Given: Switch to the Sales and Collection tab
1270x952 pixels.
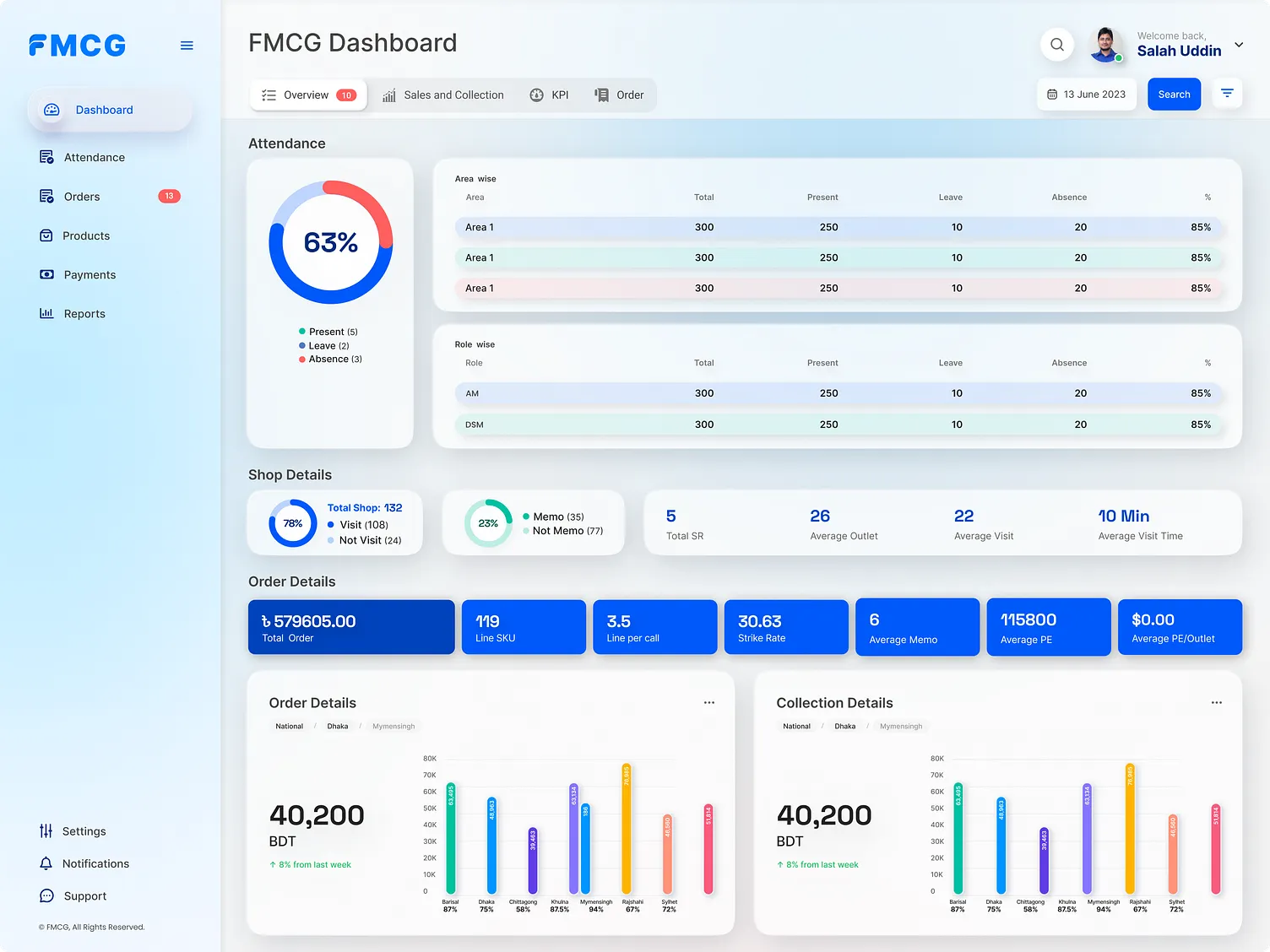Looking at the screenshot, I should [x=443, y=95].
